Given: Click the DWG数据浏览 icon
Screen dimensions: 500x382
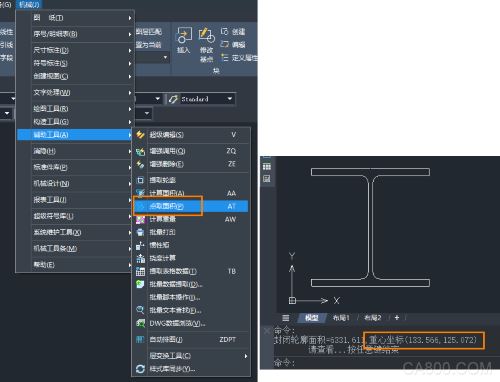Looking at the screenshot, I should pyautogui.click(x=140, y=323).
